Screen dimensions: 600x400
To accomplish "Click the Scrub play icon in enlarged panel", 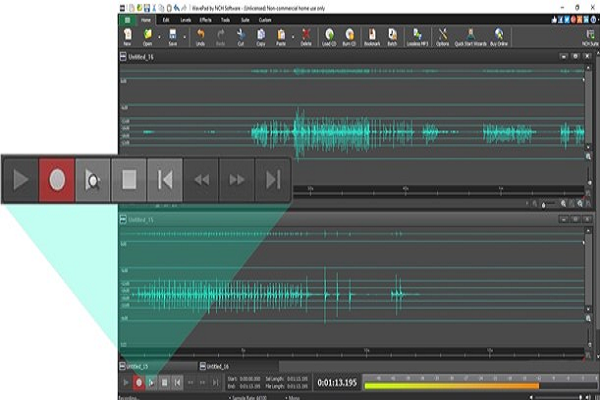I will click(92, 180).
